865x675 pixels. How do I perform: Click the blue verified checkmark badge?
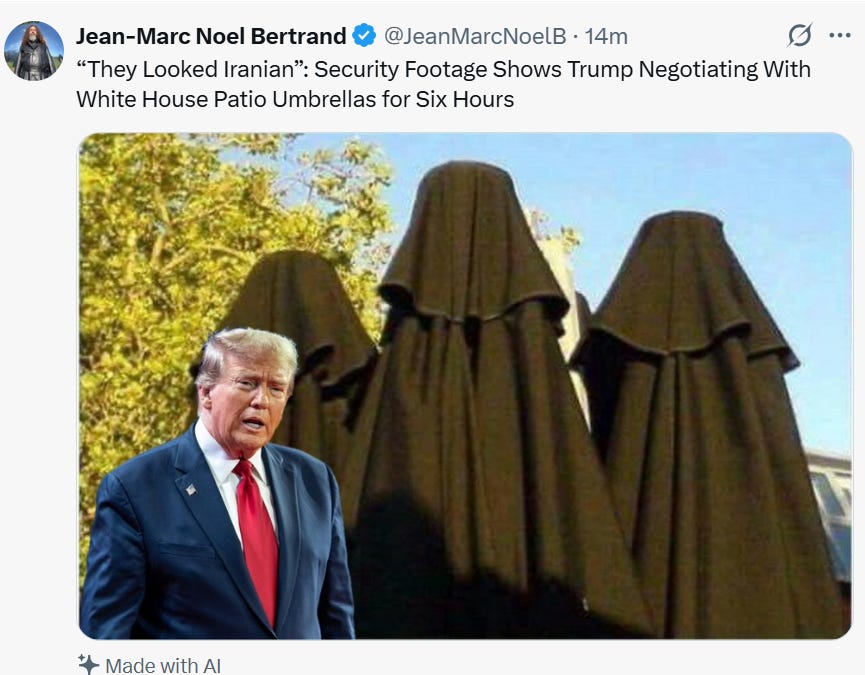click(364, 36)
